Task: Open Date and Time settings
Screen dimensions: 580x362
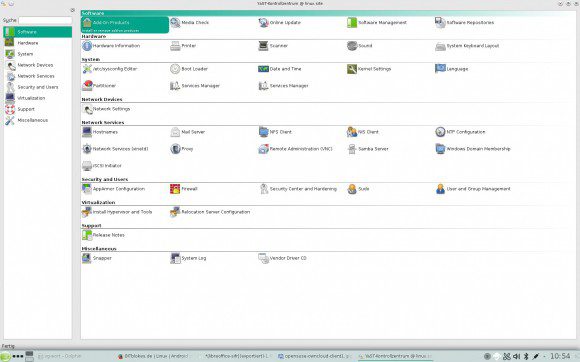Action: [280, 69]
